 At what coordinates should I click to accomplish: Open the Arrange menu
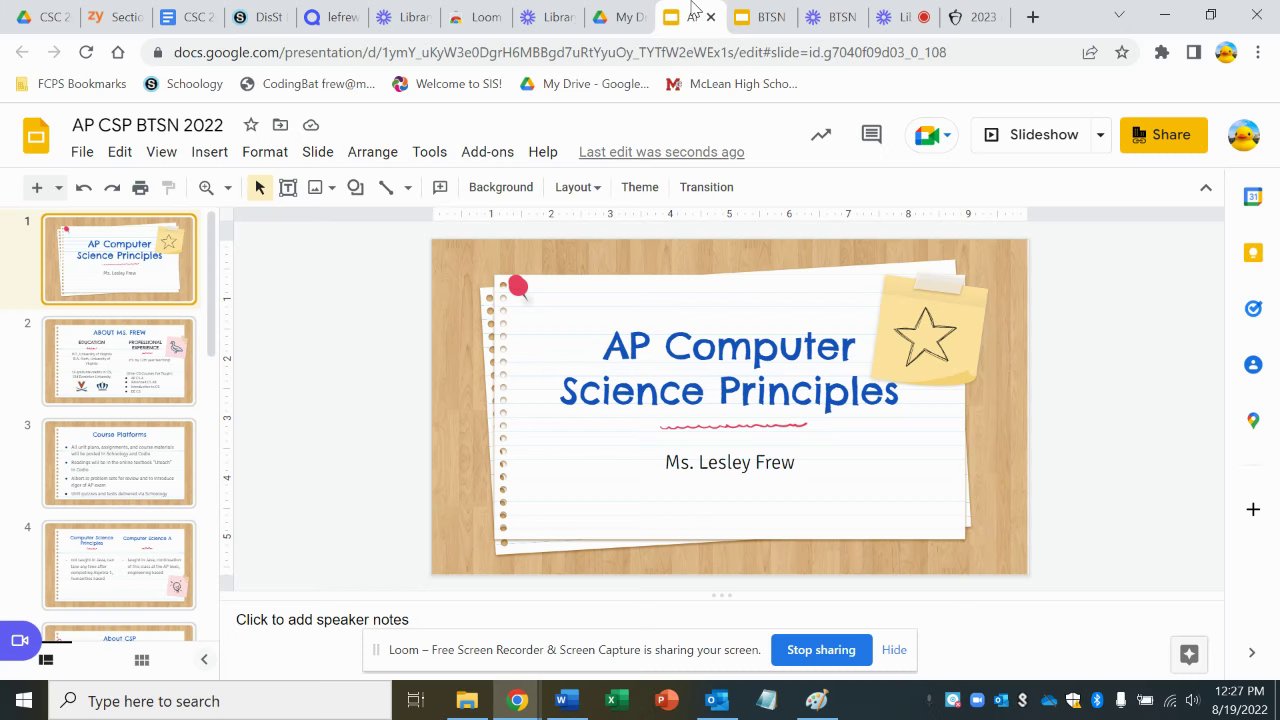373,152
